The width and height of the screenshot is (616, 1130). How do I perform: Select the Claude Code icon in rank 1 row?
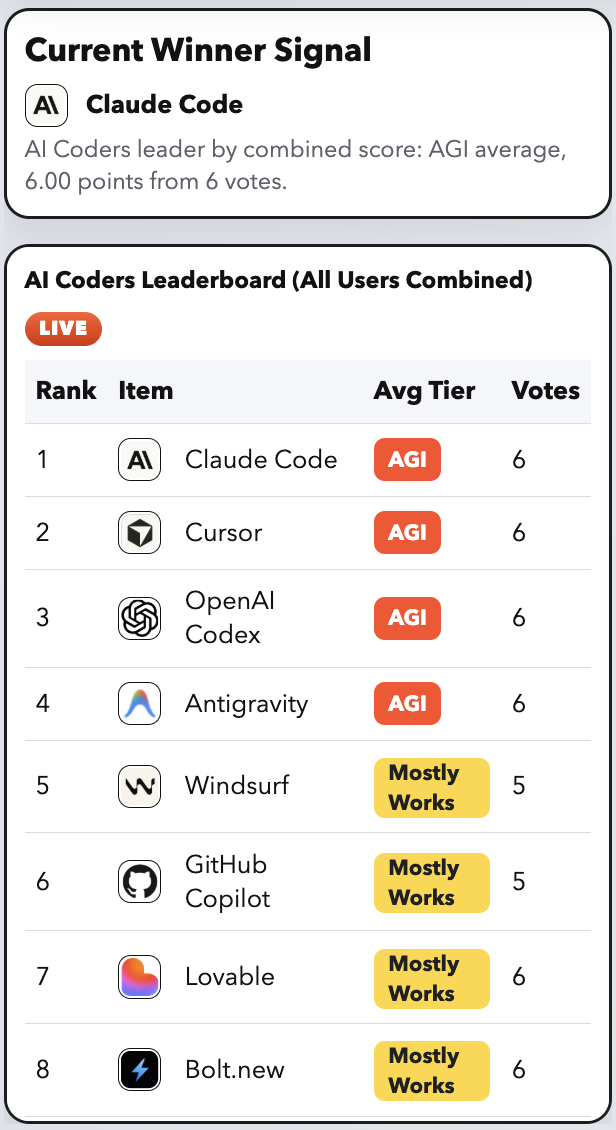click(x=139, y=459)
